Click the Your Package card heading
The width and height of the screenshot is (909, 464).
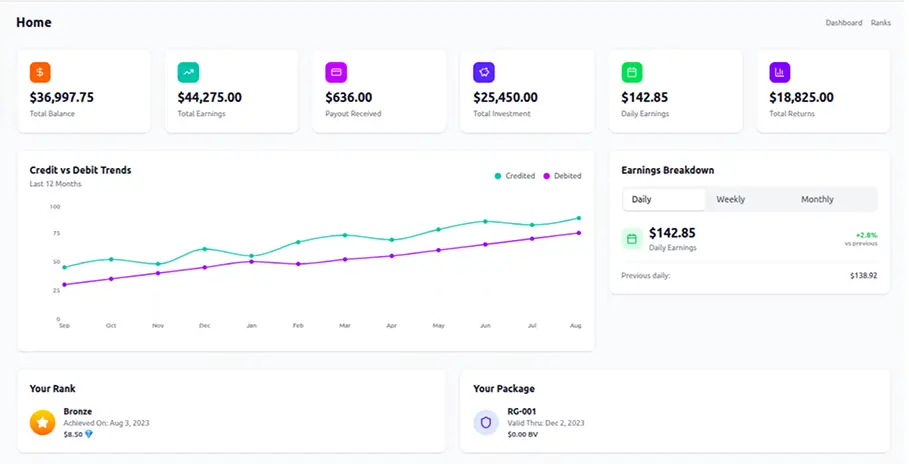[x=504, y=389]
